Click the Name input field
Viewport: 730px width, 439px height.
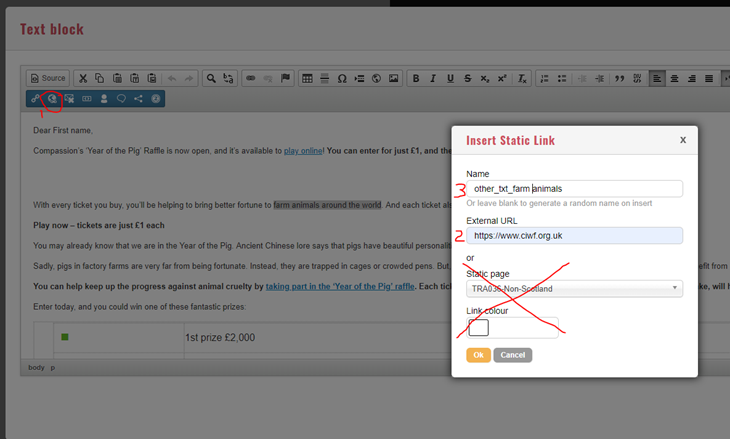[x=575, y=189]
